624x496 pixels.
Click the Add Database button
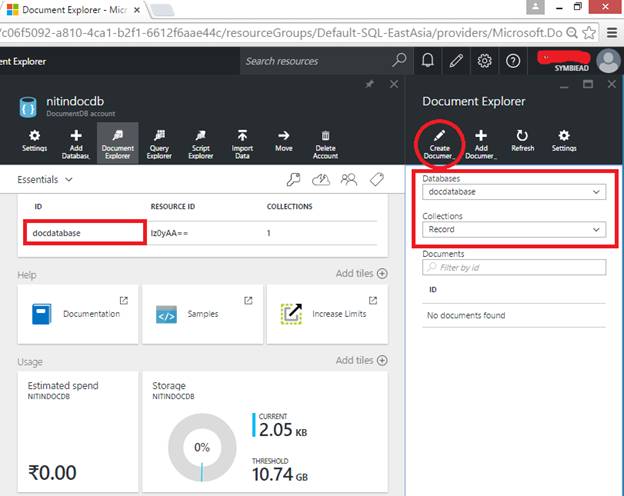click(76, 144)
